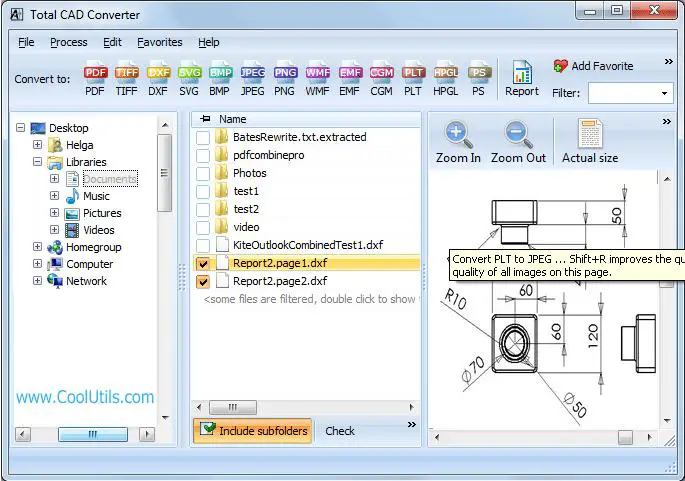The image size is (685, 481).
Task: Add Favorite with the heart icon
Action: [593, 66]
